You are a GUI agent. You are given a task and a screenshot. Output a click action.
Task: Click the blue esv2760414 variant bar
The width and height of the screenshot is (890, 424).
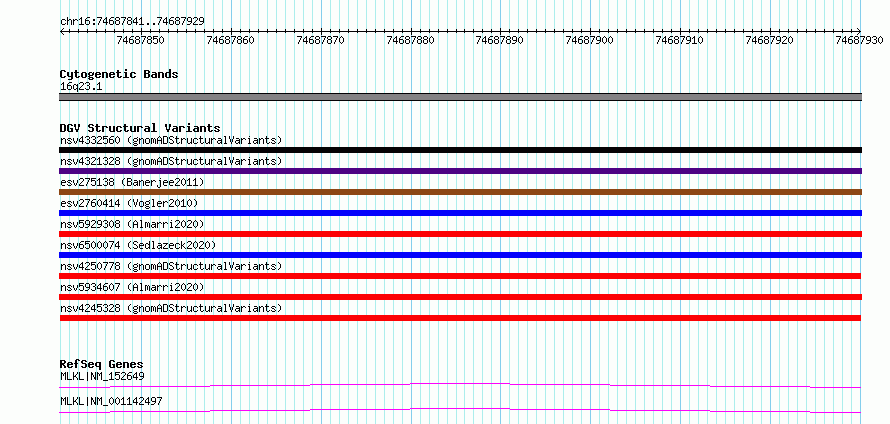click(x=460, y=213)
